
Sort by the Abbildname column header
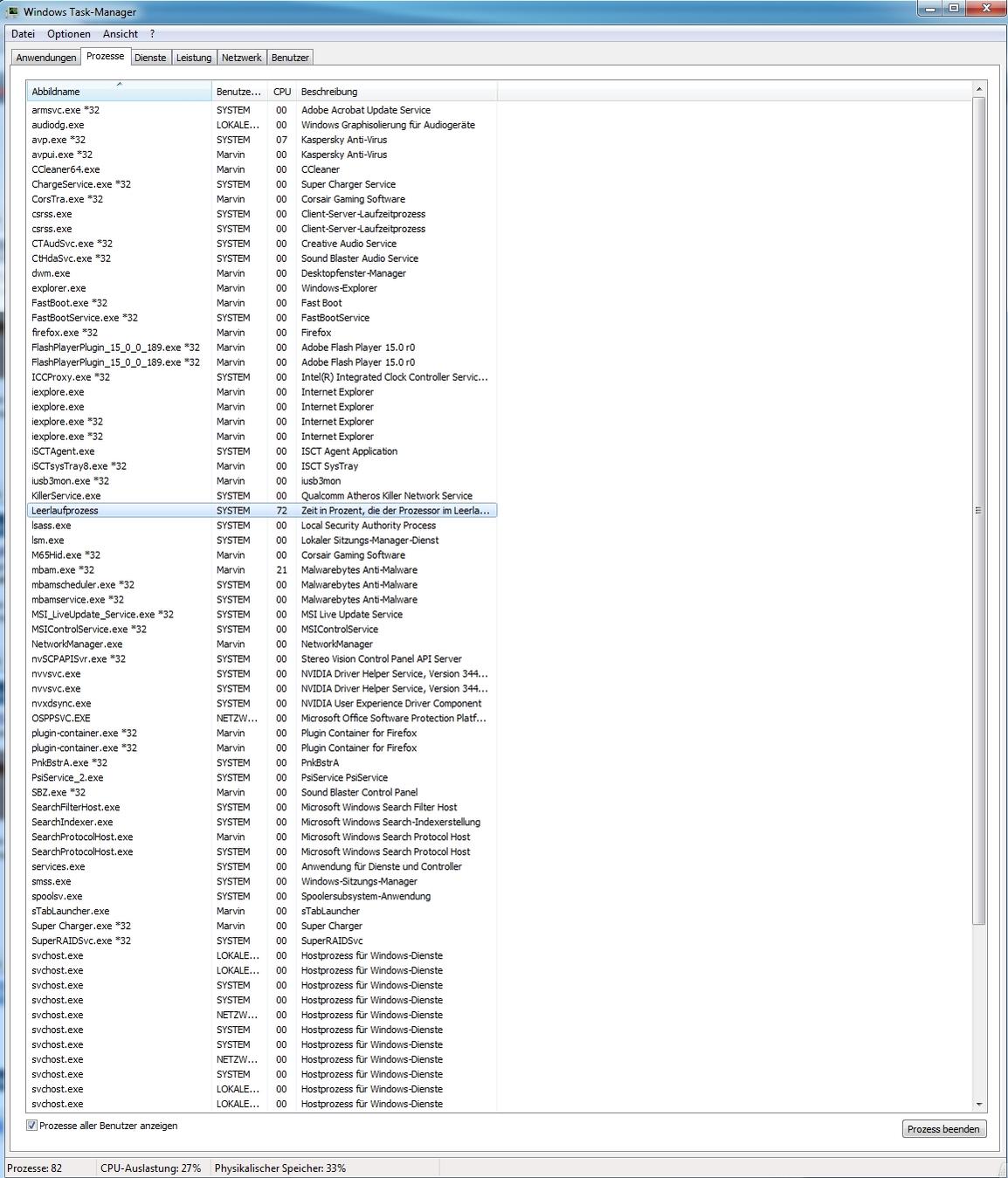pyautogui.click(x=120, y=92)
